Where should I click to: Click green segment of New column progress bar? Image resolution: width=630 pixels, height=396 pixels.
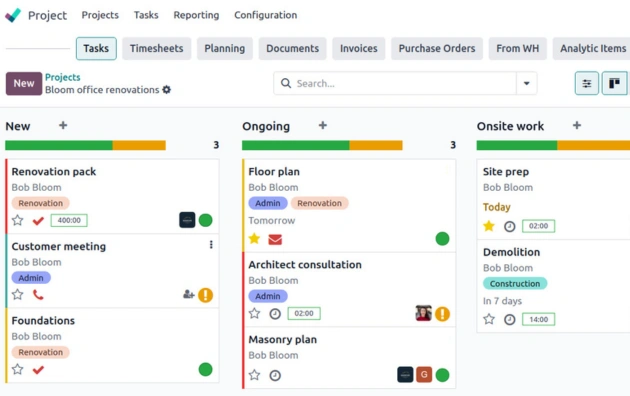pyautogui.click(x=59, y=145)
